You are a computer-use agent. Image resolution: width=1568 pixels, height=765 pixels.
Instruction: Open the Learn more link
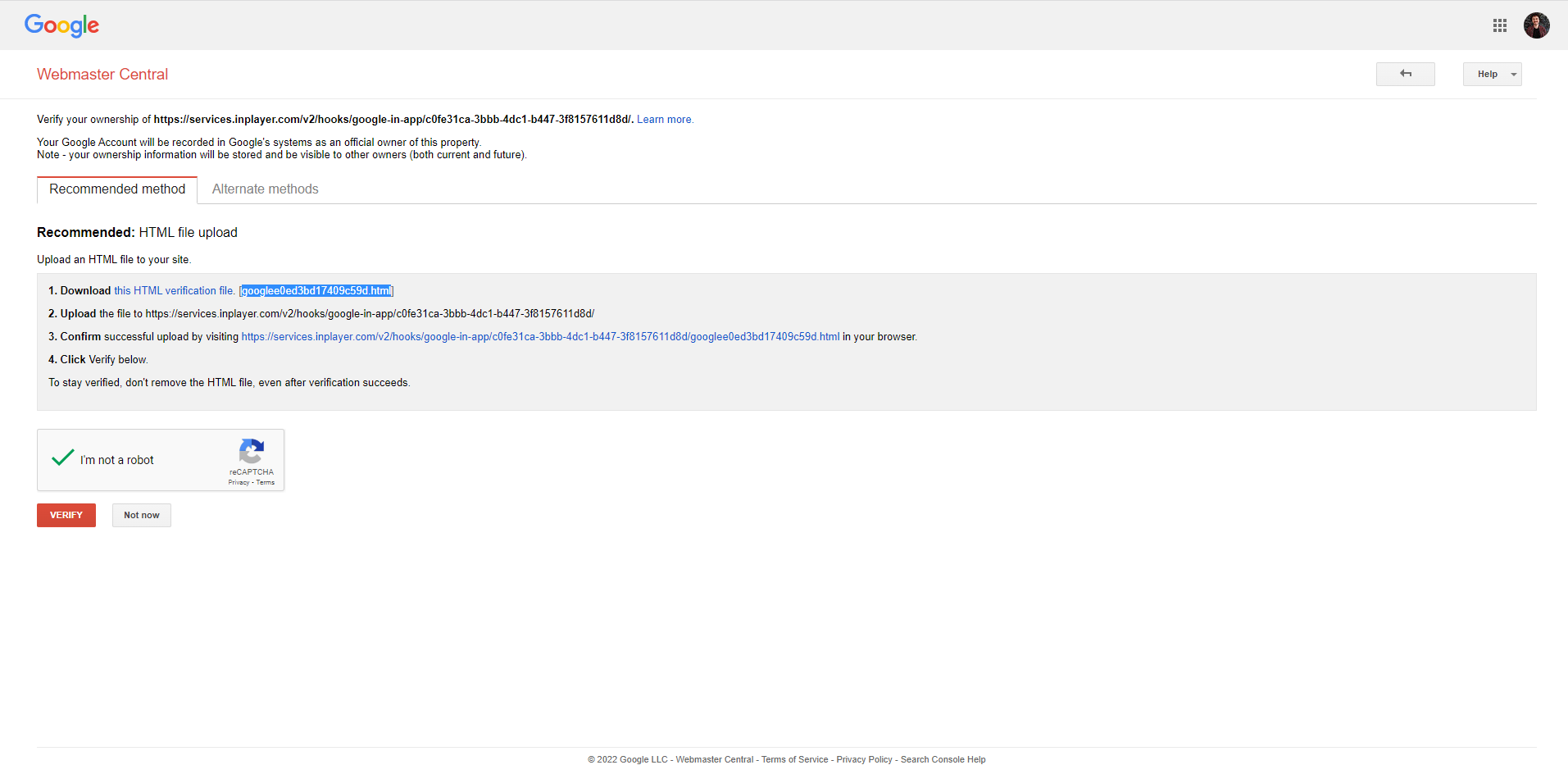tap(665, 120)
